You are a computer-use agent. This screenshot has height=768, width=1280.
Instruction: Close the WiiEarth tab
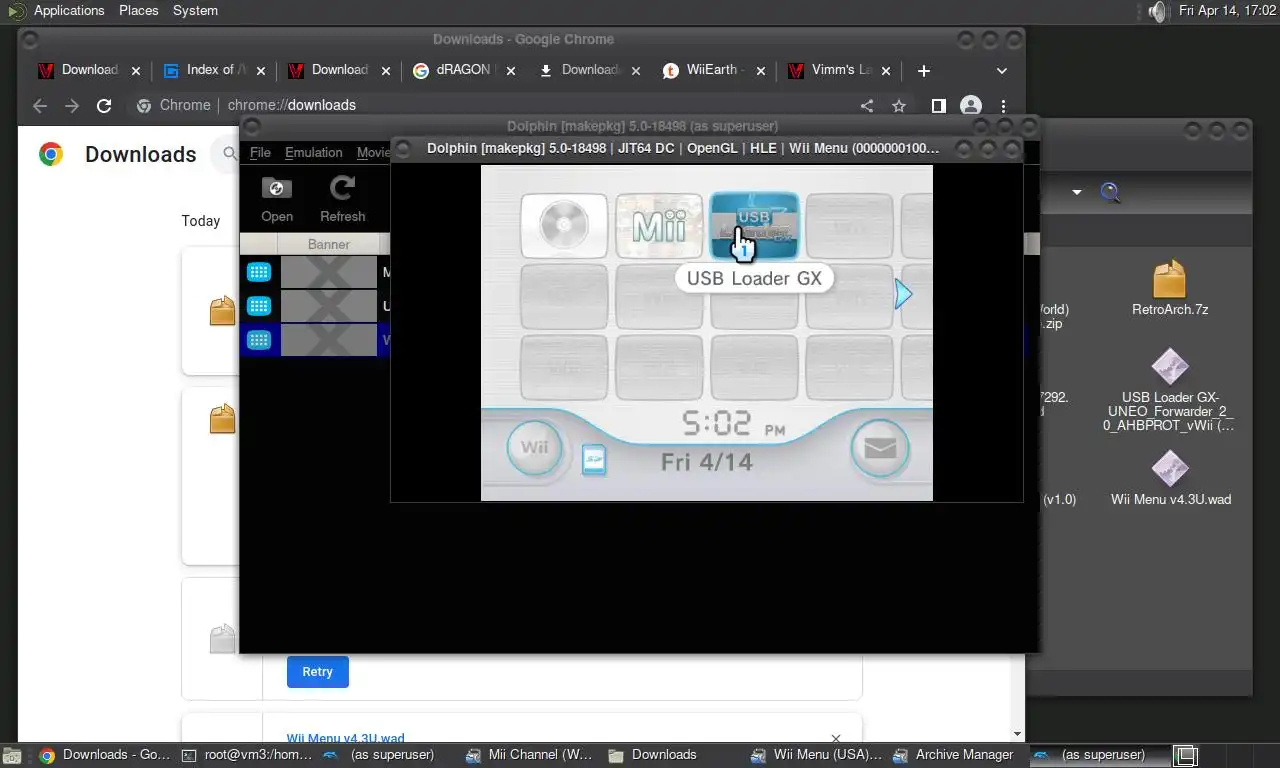(x=761, y=71)
